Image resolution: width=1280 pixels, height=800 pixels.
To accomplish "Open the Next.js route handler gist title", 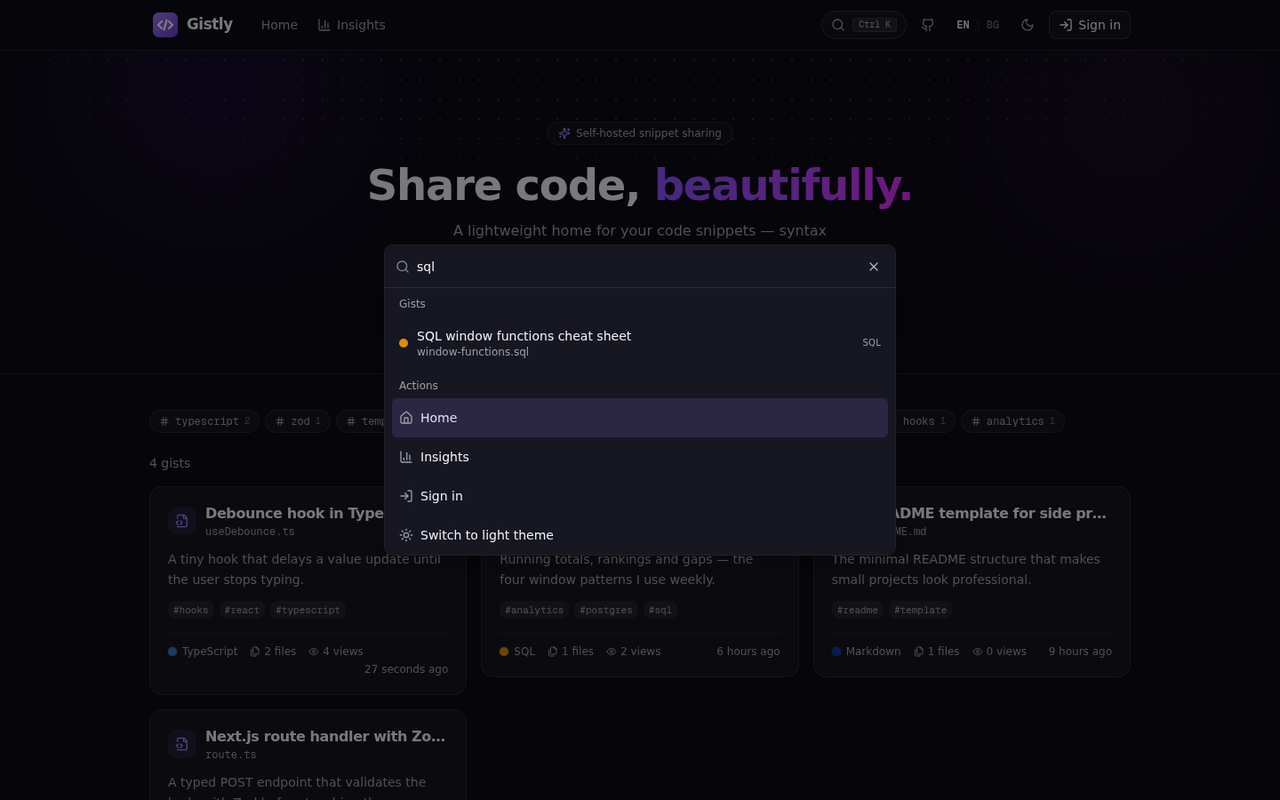I will tap(326, 736).
